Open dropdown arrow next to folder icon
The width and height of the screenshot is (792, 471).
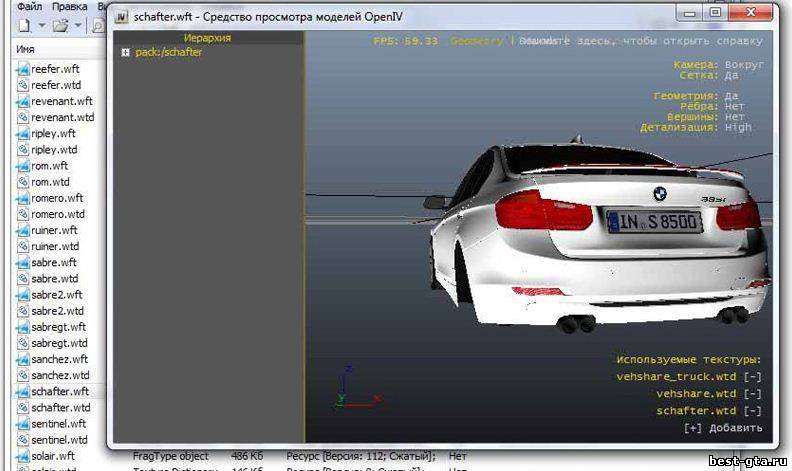[78, 25]
